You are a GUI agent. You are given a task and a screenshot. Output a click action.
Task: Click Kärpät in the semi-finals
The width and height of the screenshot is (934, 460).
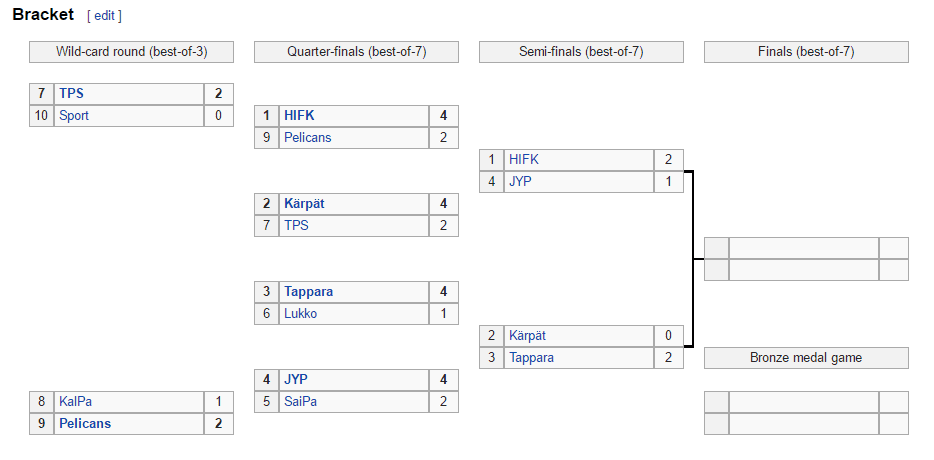[528, 336]
